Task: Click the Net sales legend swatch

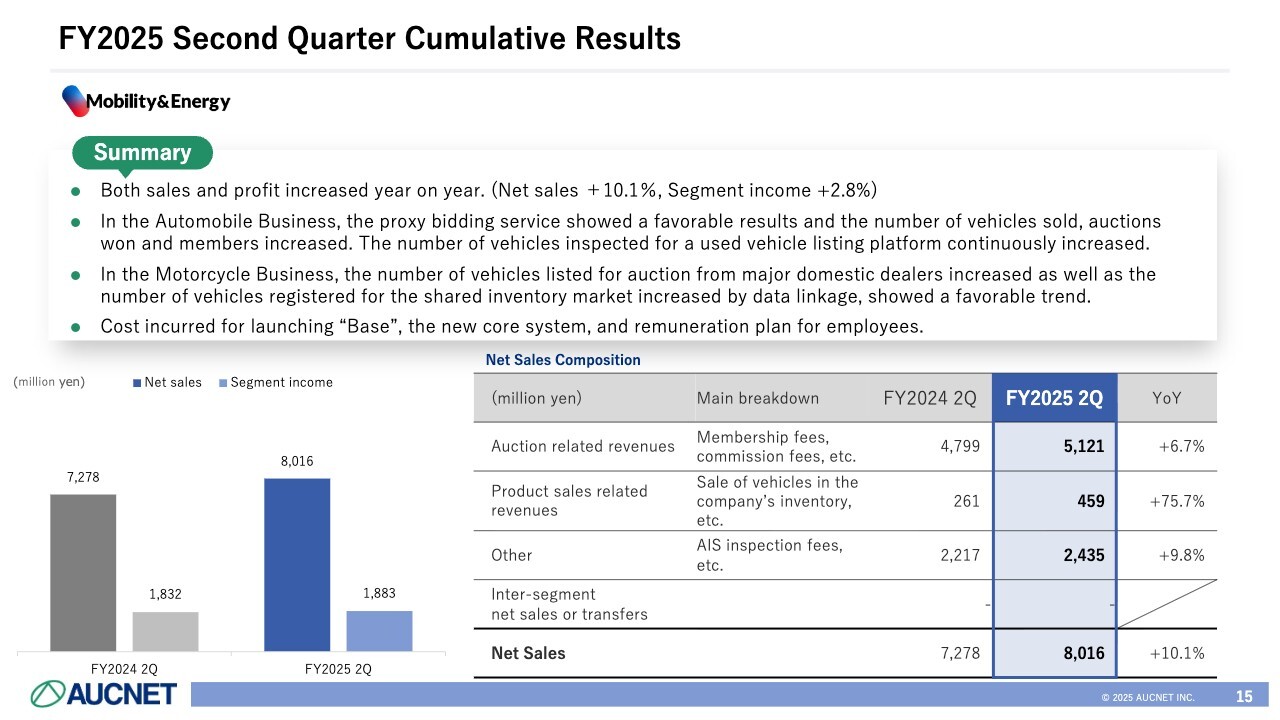Action: (x=137, y=383)
